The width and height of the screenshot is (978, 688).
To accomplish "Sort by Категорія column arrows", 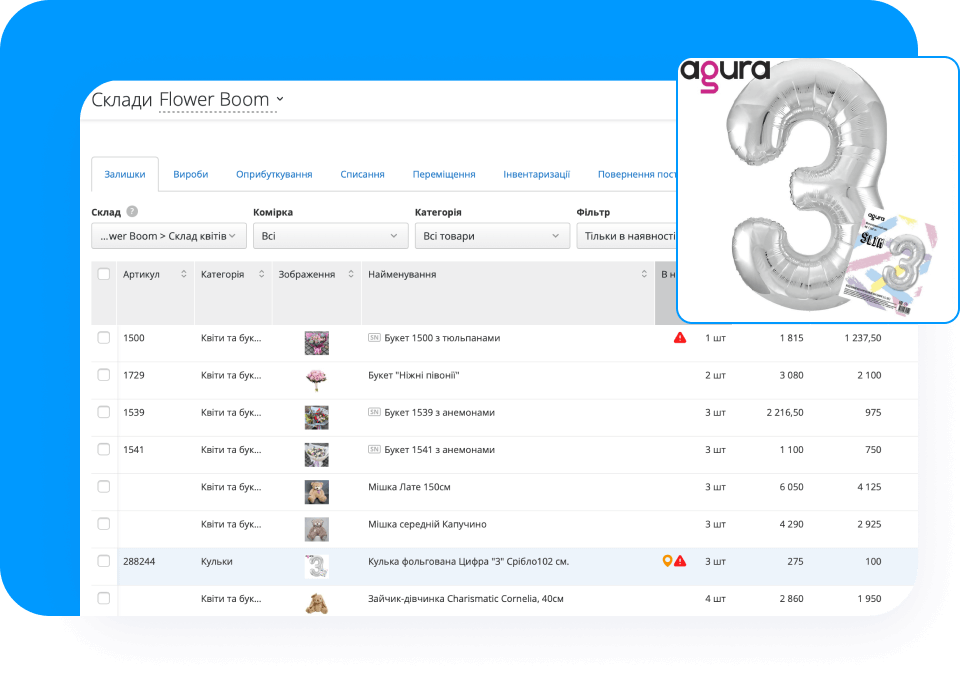I will pyautogui.click(x=262, y=274).
